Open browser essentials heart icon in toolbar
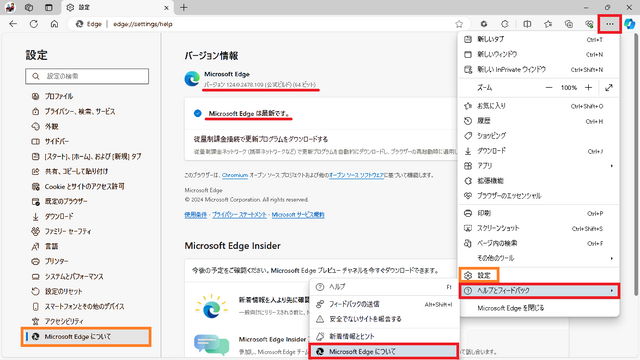Viewport: 640px width, 360px height. 589,24
